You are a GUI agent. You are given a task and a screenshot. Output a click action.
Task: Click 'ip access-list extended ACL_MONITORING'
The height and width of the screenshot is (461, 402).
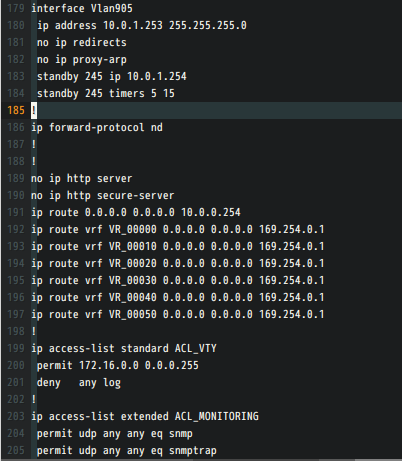click(145, 416)
